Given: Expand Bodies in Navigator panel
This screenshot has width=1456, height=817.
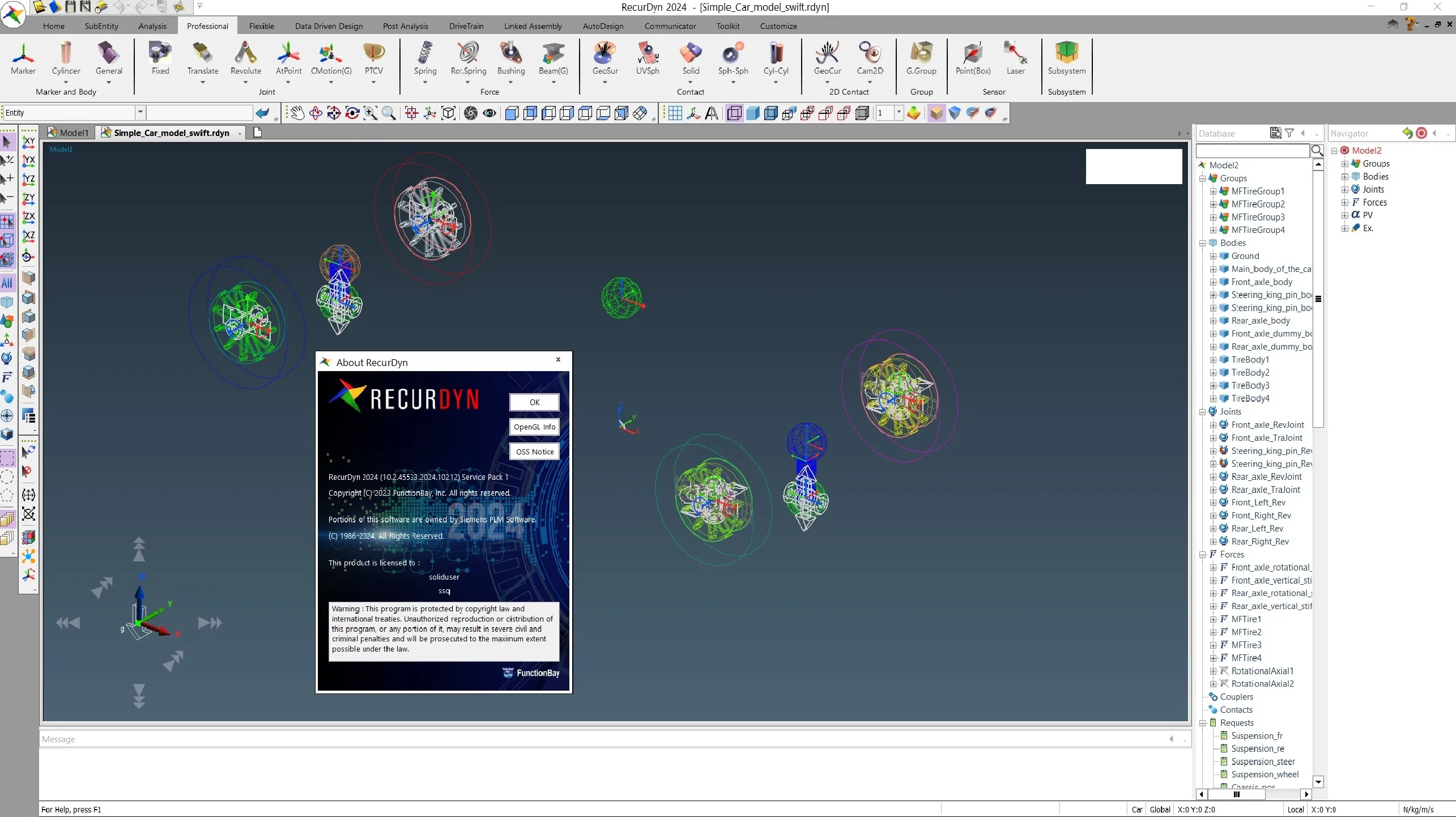Looking at the screenshot, I should pyautogui.click(x=1344, y=177).
